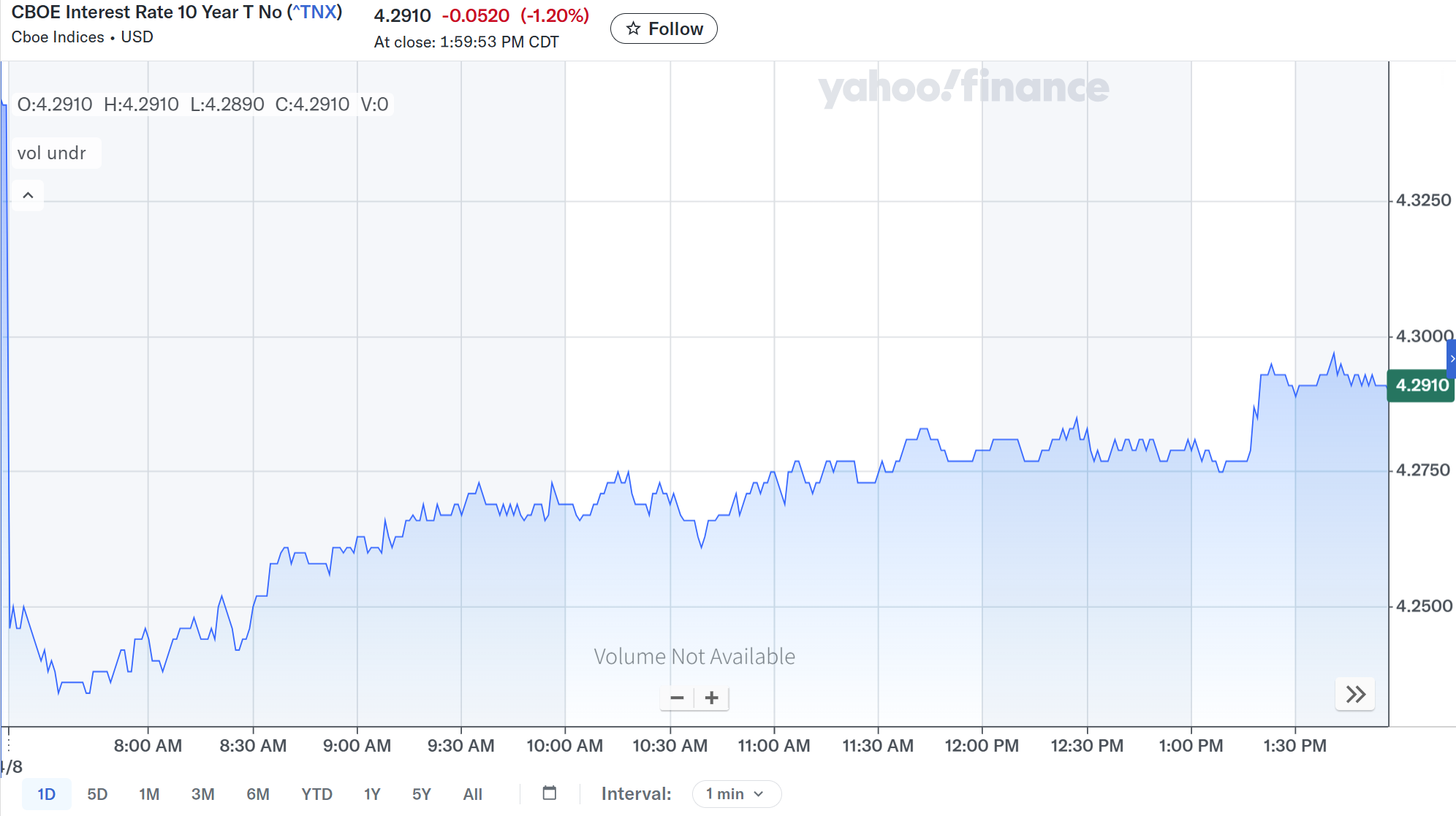Select the 5Y range
Viewport: 1456px width, 816px height.
(x=421, y=794)
